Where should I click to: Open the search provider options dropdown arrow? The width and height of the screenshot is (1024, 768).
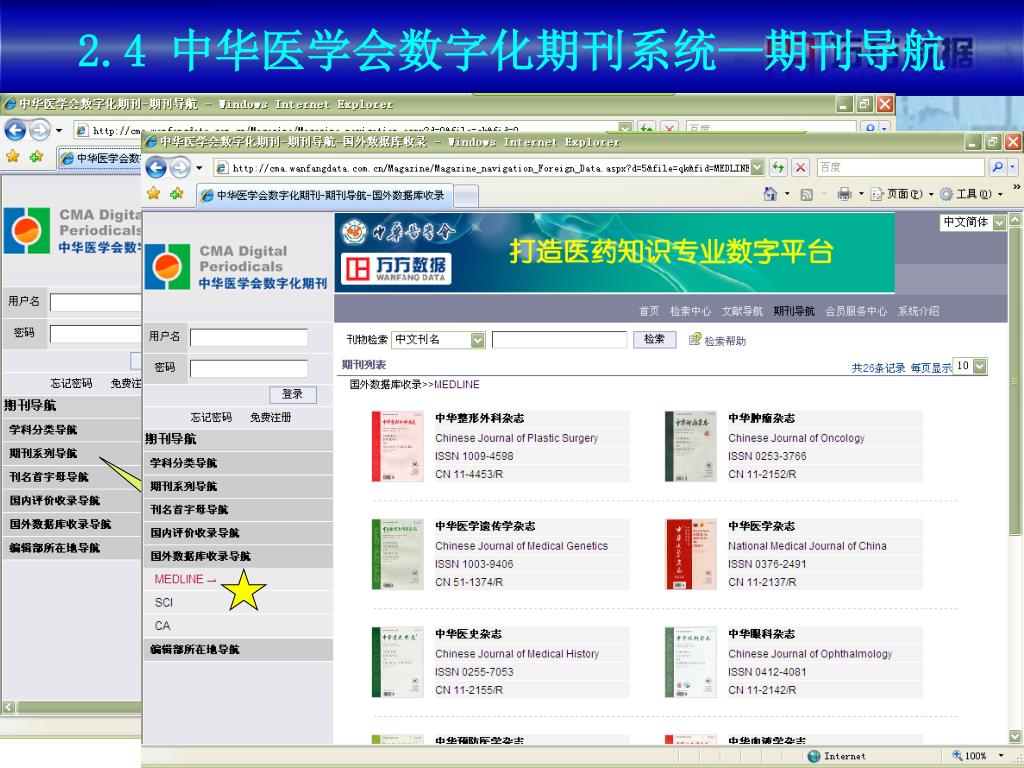pyautogui.click(x=1012, y=168)
